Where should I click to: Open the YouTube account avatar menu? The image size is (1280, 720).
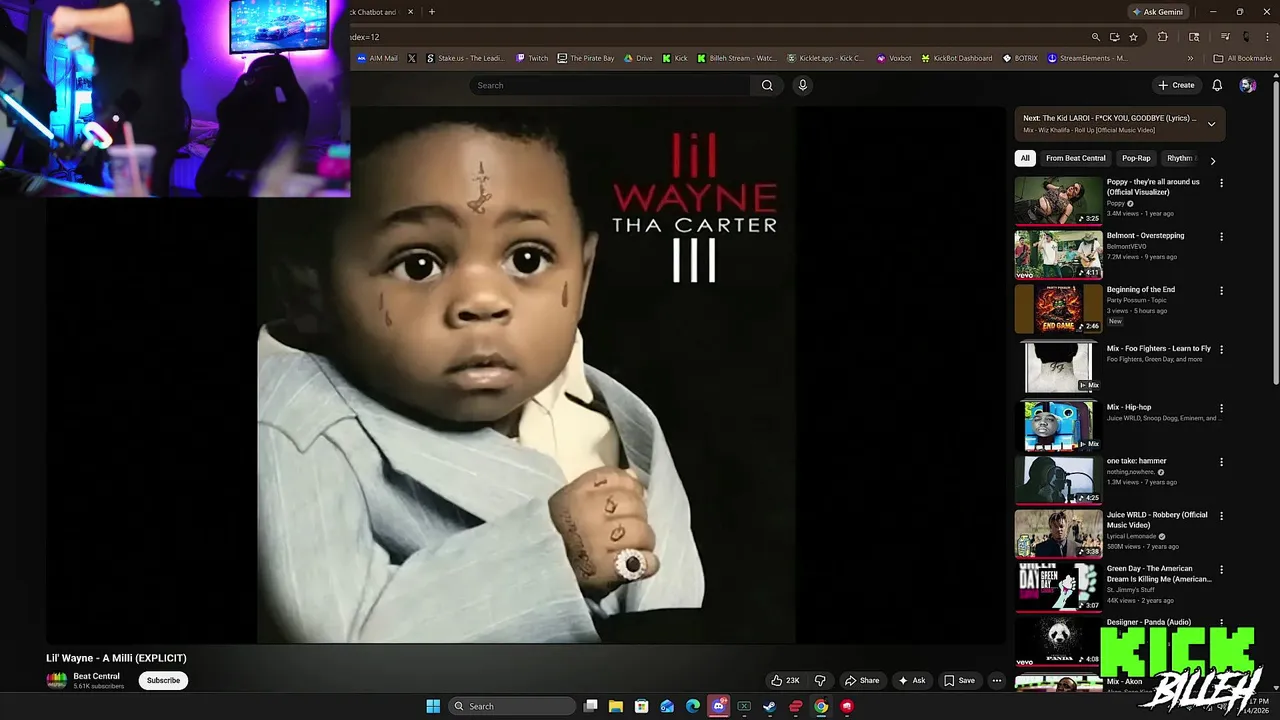(1247, 85)
